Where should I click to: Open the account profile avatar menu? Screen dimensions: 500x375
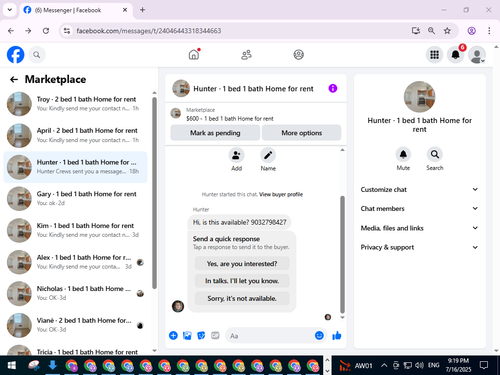pos(477,55)
